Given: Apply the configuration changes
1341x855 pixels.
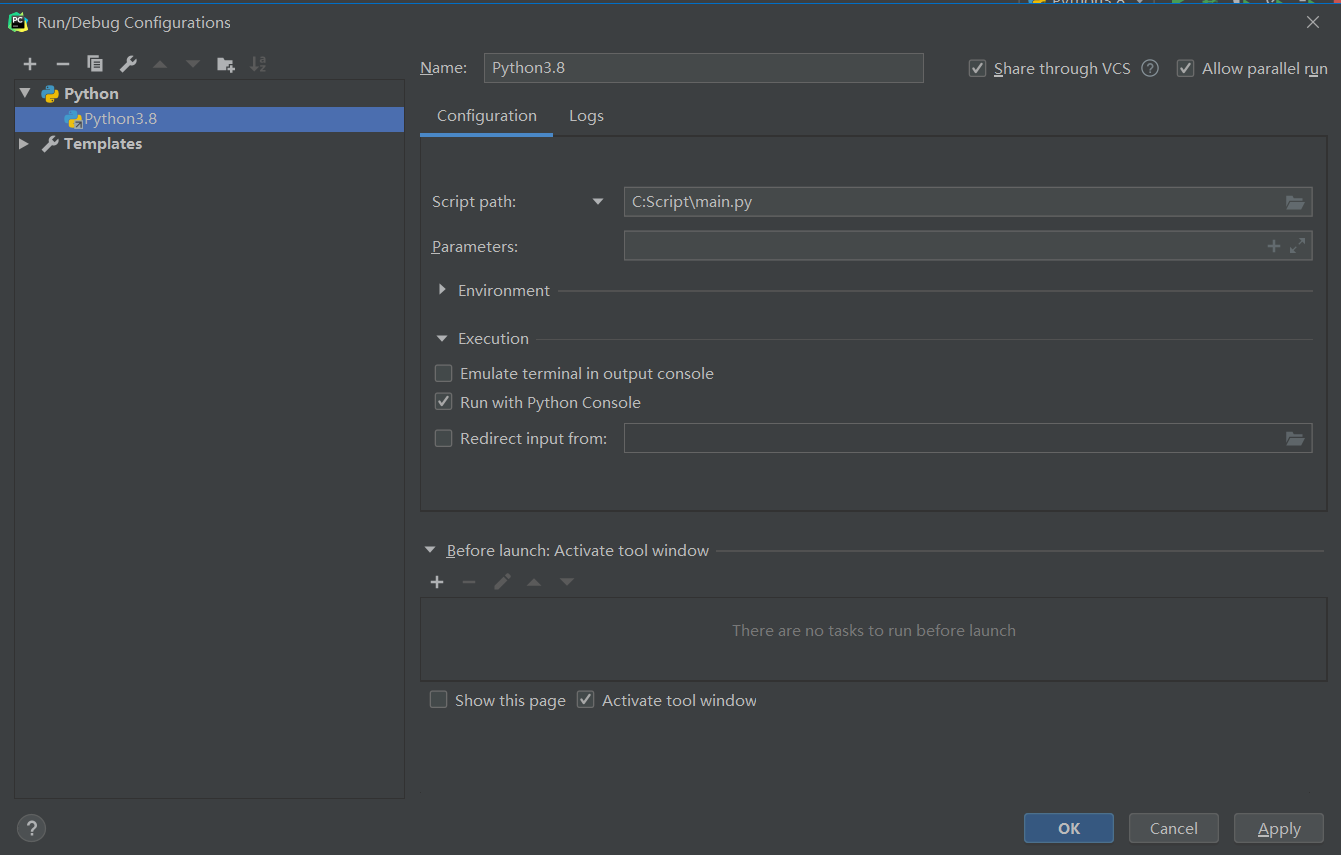Looking at the screenshot, I should [x=1278, y=828].
